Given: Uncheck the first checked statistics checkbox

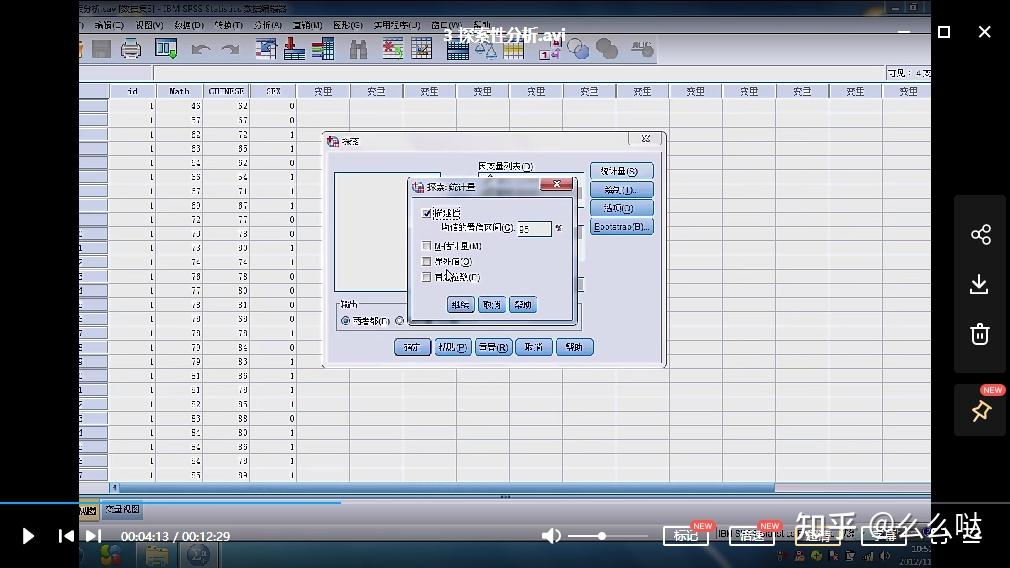Looking at the screenshot, I should pyautogui.click(x=426, y=213).
